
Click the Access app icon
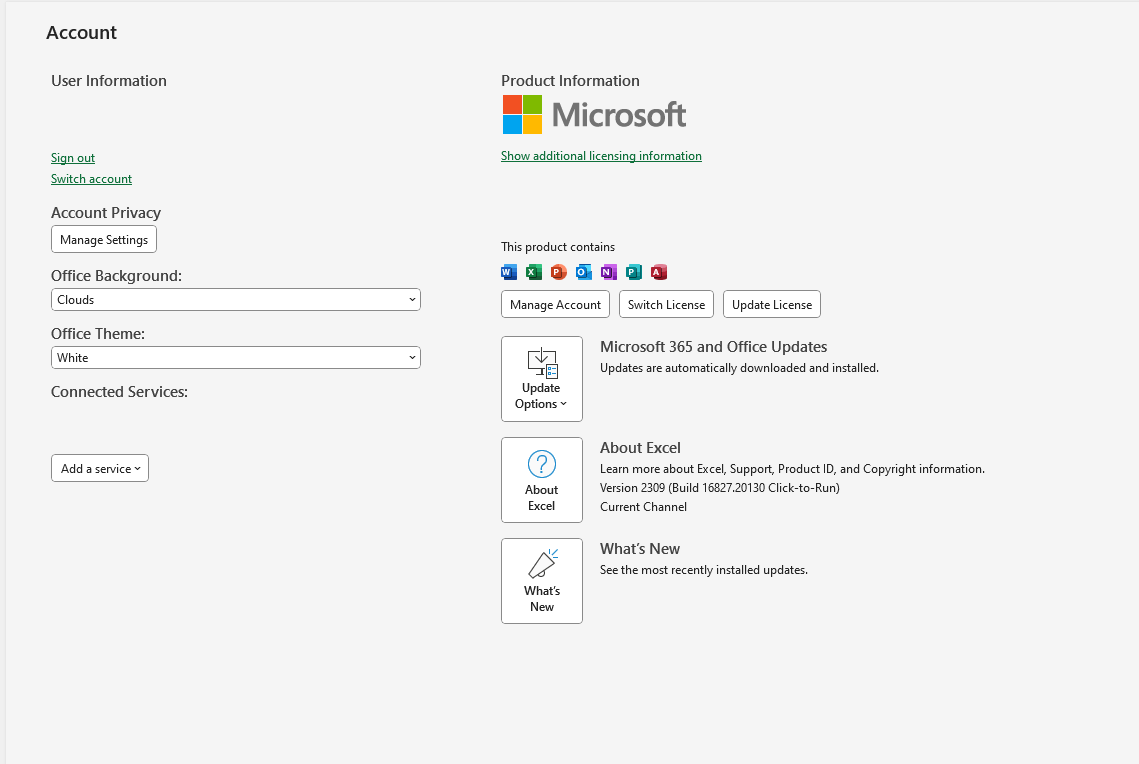pyautogui.click(x=659, y=272)
